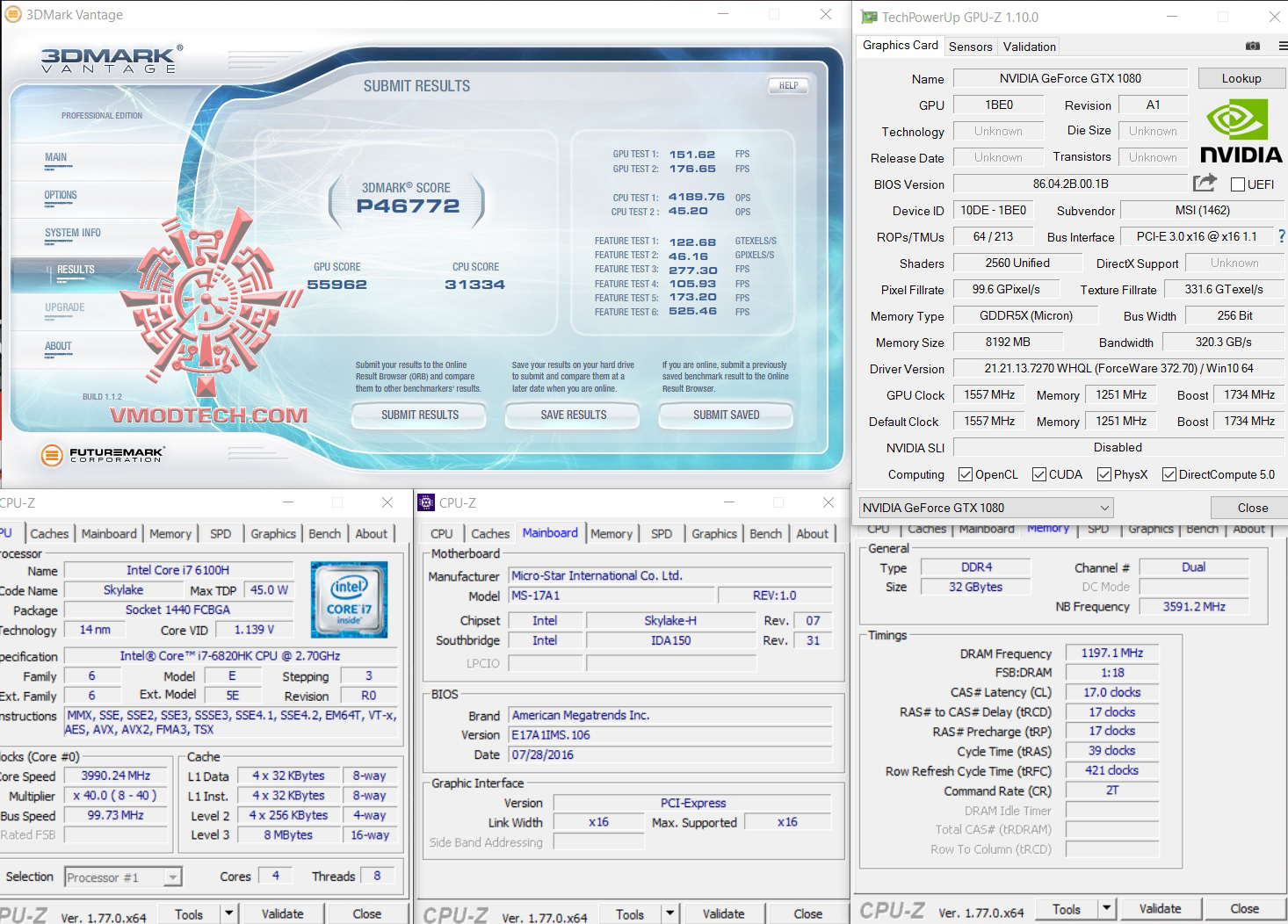Click the Driver Version field in GPU-Z
The width and height of the screenshot is (1288, 924).
1118,368
